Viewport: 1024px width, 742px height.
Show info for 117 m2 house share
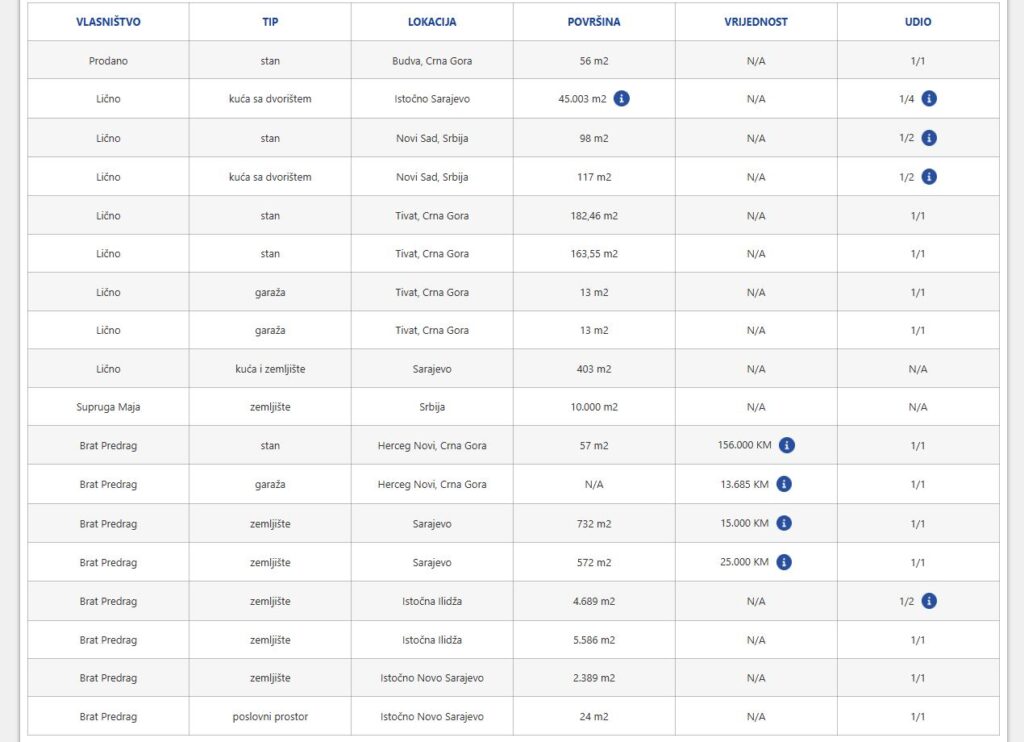click(929, 177)
